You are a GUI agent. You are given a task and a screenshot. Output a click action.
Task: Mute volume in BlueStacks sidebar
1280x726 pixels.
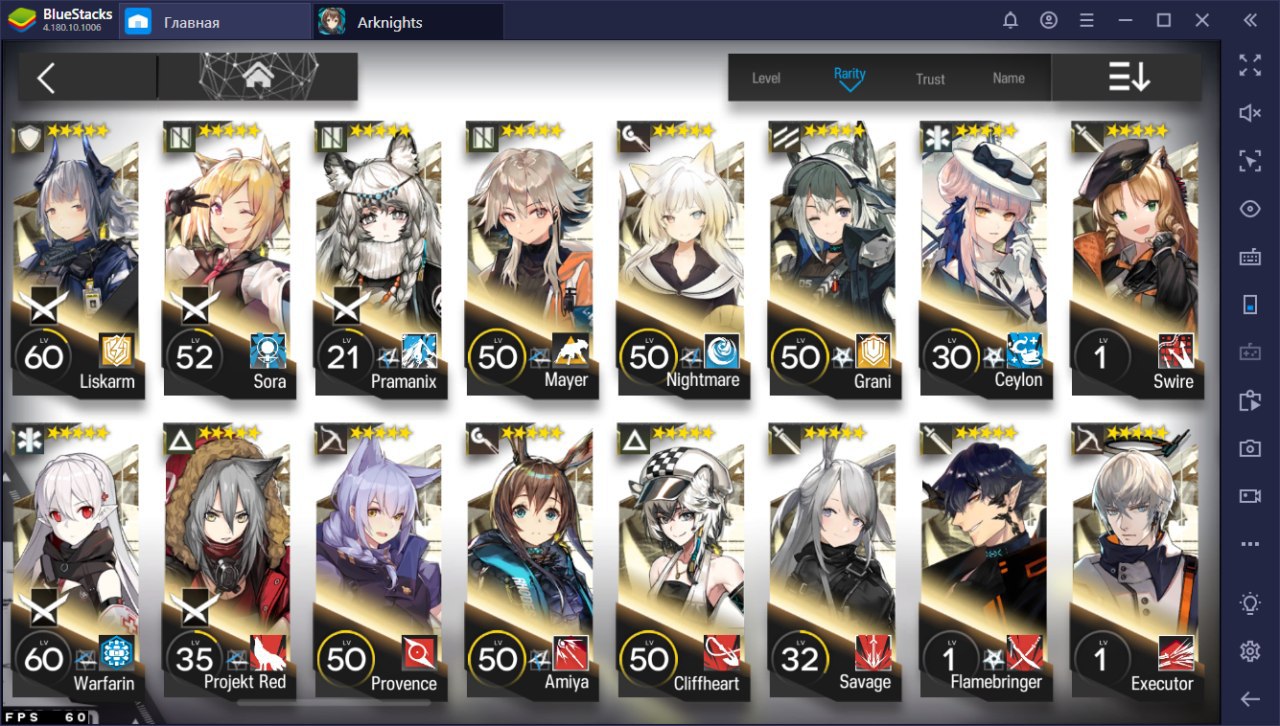click(x=1250, y=113)
